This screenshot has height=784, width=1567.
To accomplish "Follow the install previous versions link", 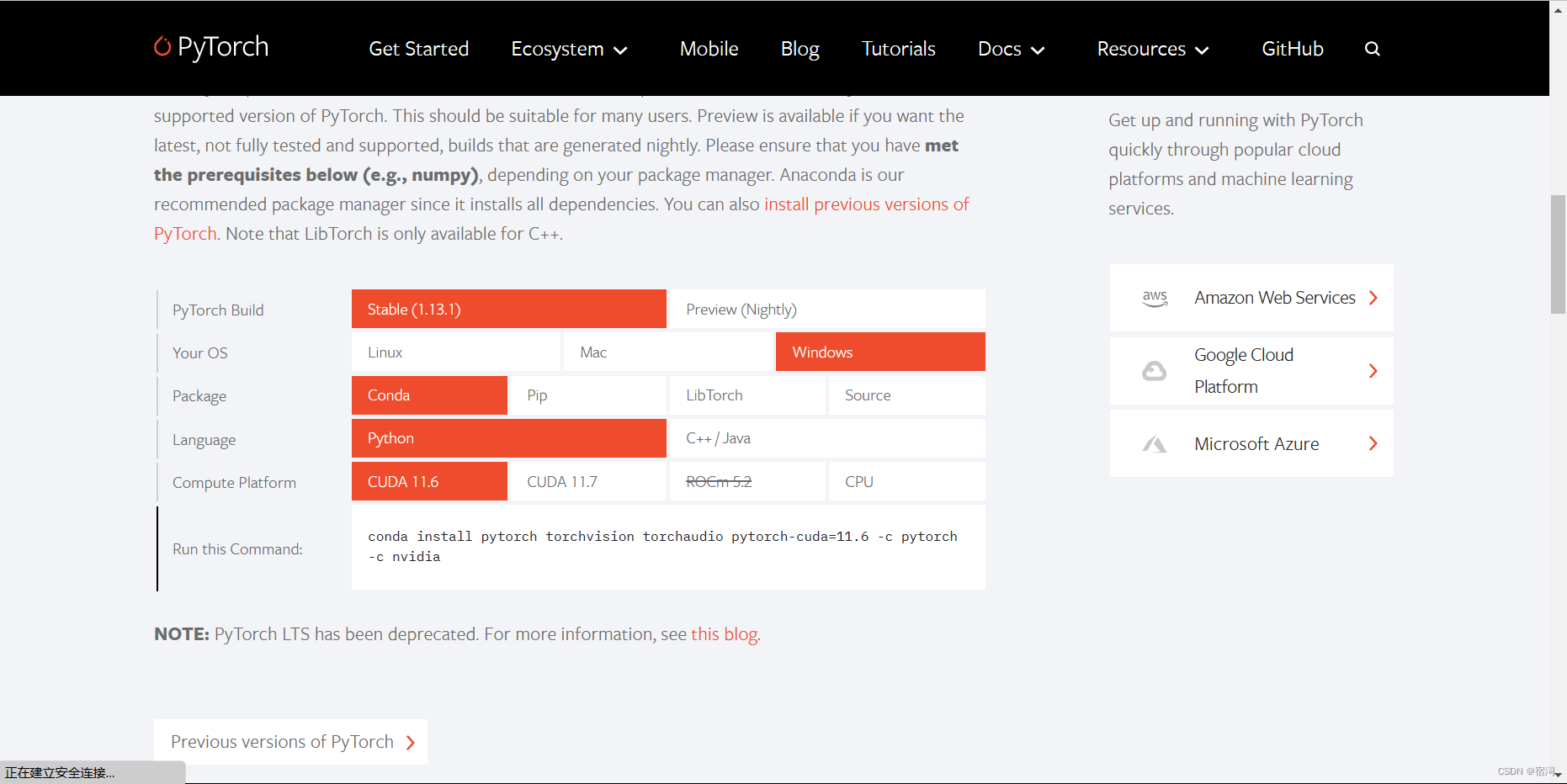I will (866, 204).
